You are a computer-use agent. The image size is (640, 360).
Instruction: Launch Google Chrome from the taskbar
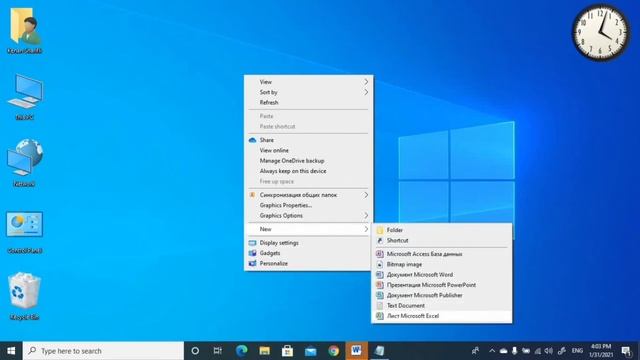click(333, 351)
